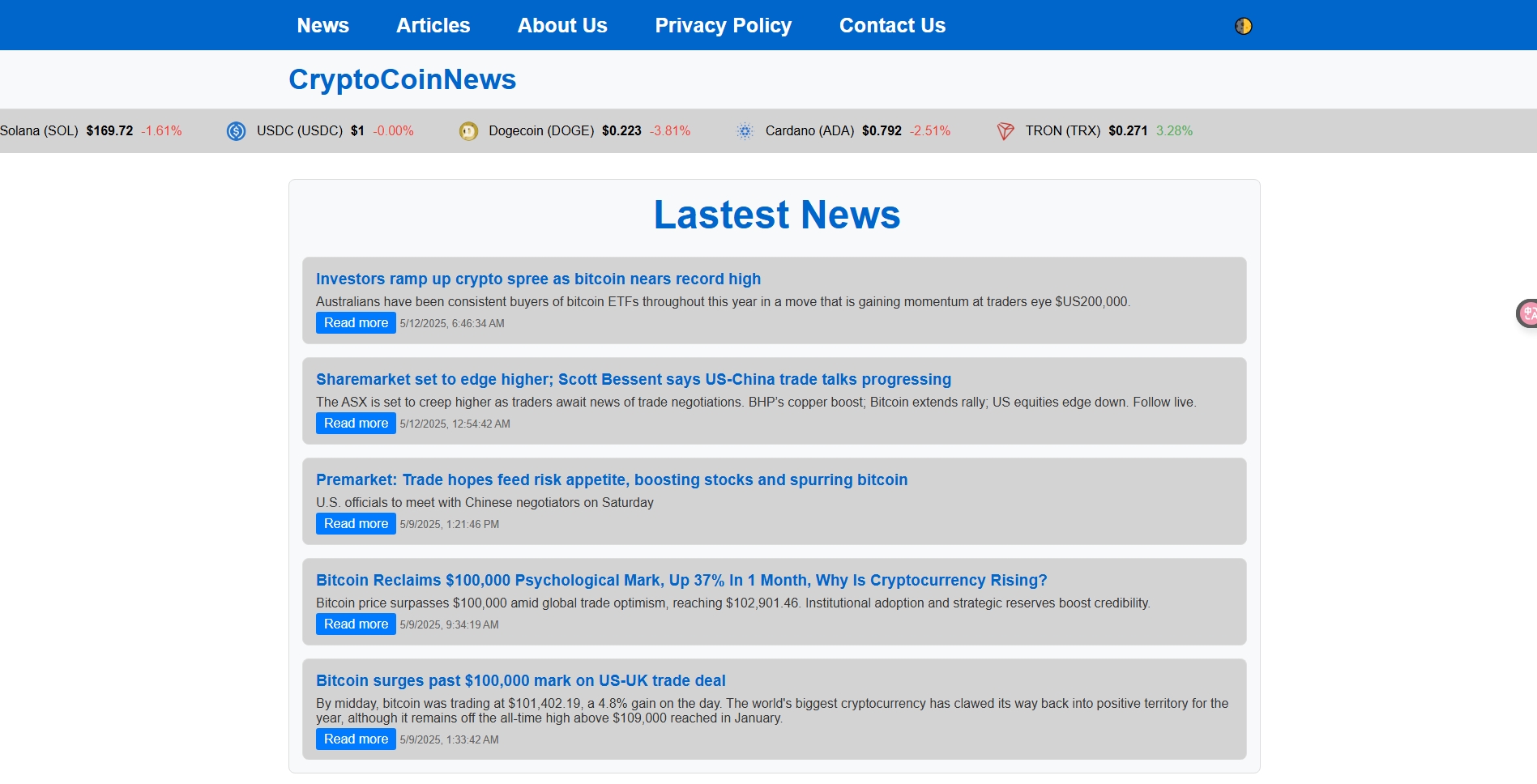Open the Bitcoin Reclaims $100,000 headline
This screenshot has width=1537, height=784.
(681, 580)
